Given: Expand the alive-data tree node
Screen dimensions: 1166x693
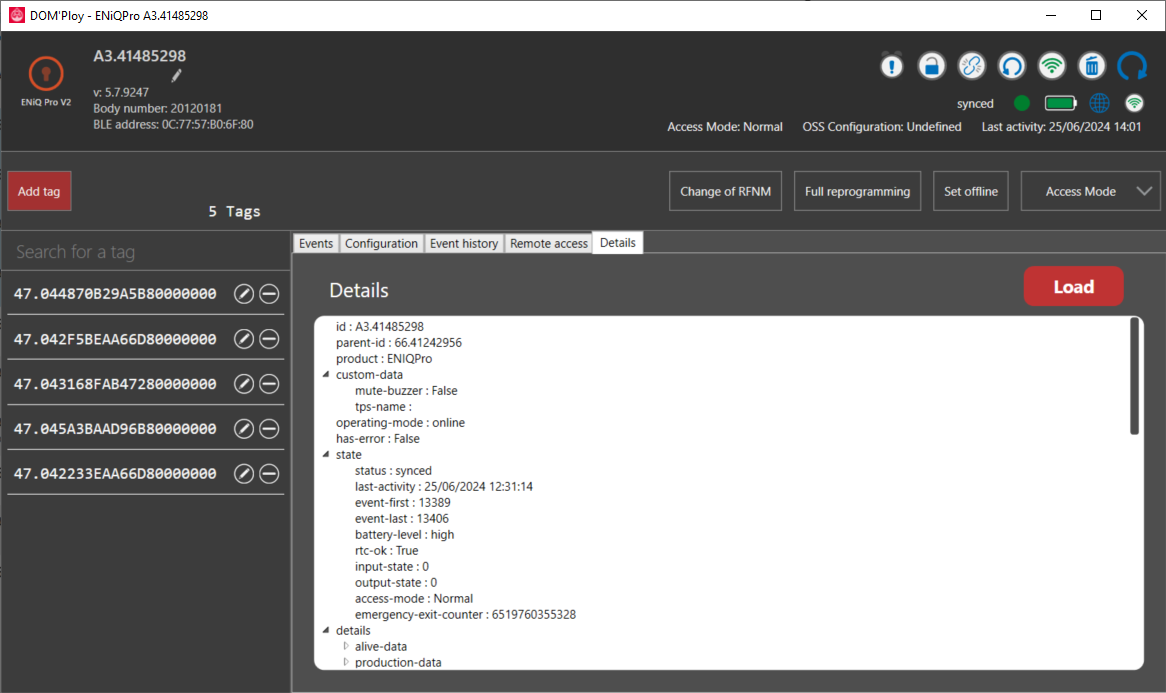Looking at the screenshot, I should coord(346,646).
